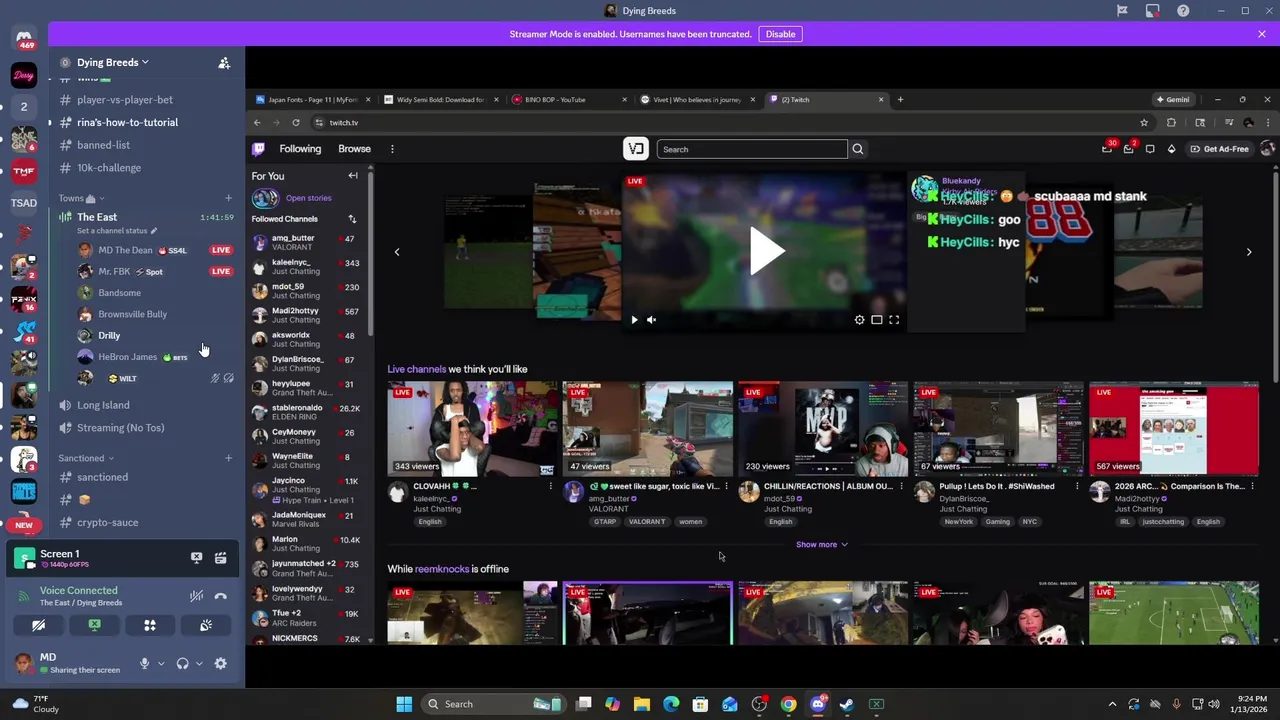Toggle screen share button in voice controls
Viewport: 1280px width, 720px height.
tap(94, 625)
